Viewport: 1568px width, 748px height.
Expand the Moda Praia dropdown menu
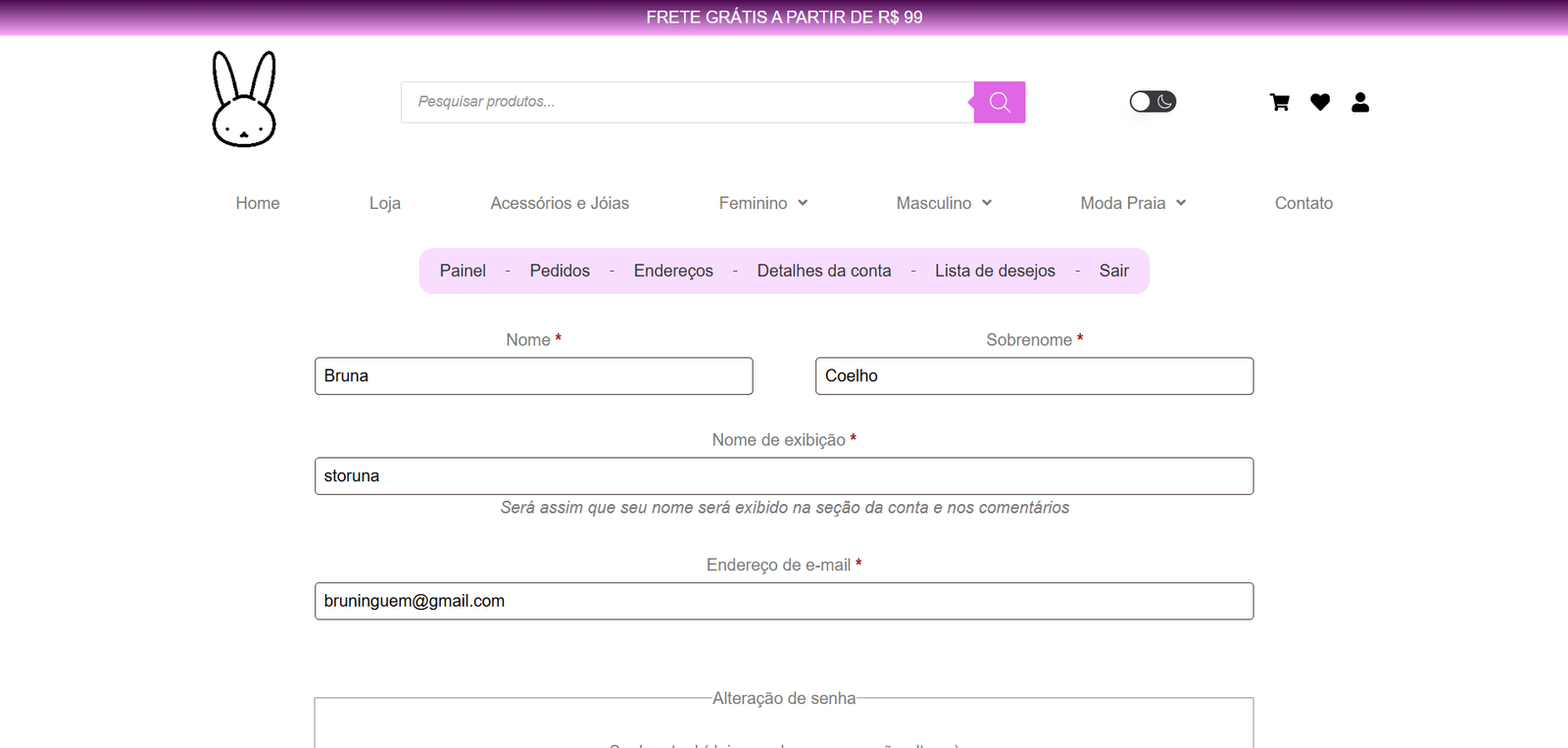pyautogui.click(x=1133, y=203)
